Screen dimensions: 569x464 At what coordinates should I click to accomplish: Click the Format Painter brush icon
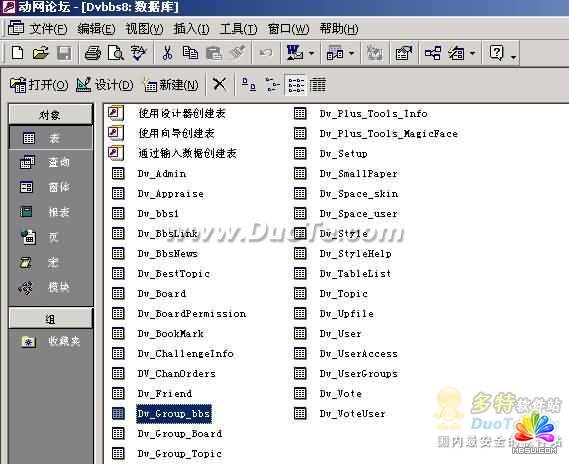point(238,53)
